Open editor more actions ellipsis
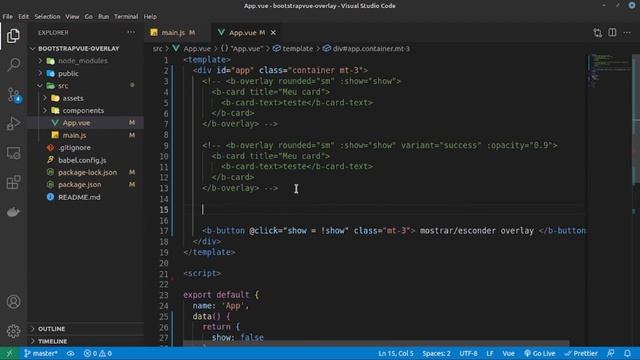This screenshot has width=640, height=360. [627, 33]
